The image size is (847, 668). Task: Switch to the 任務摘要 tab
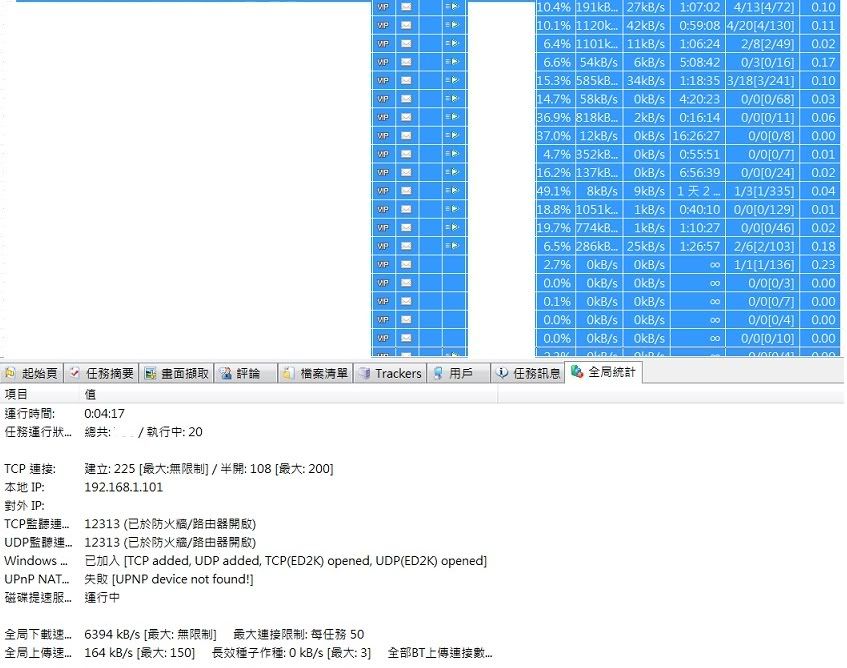click(101, 373)
